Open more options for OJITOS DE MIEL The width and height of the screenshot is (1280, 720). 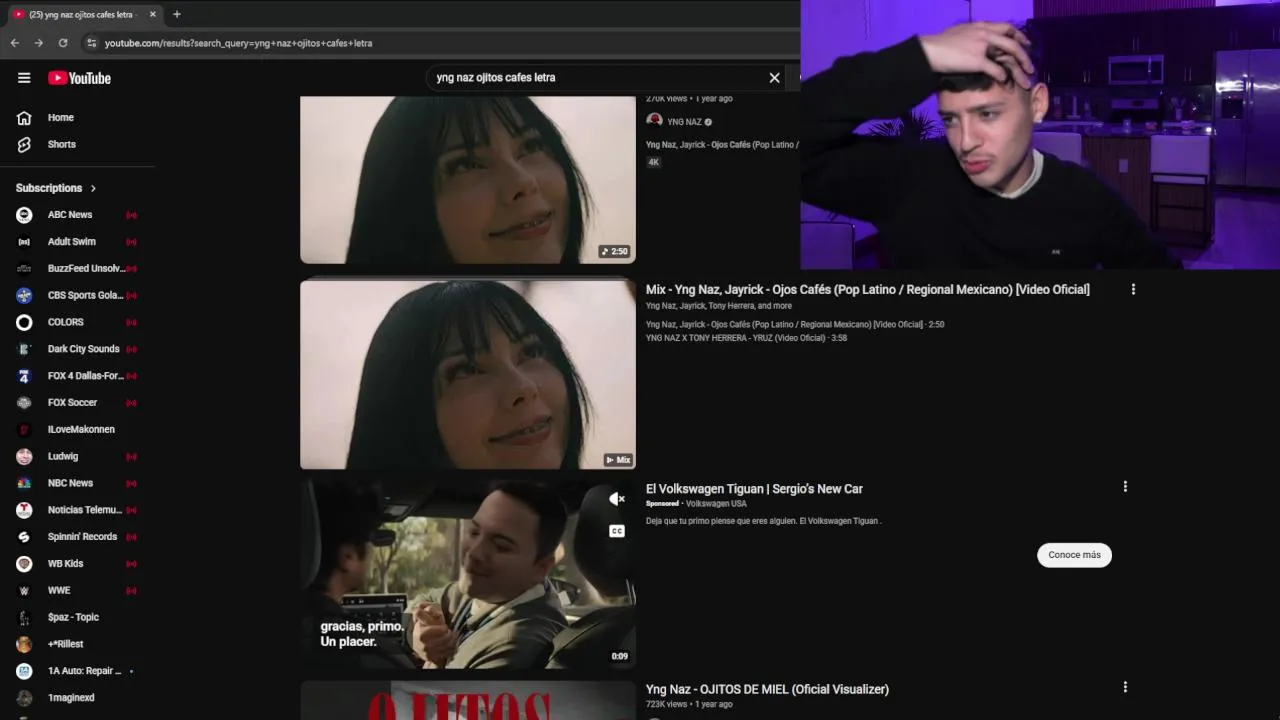1125,687
